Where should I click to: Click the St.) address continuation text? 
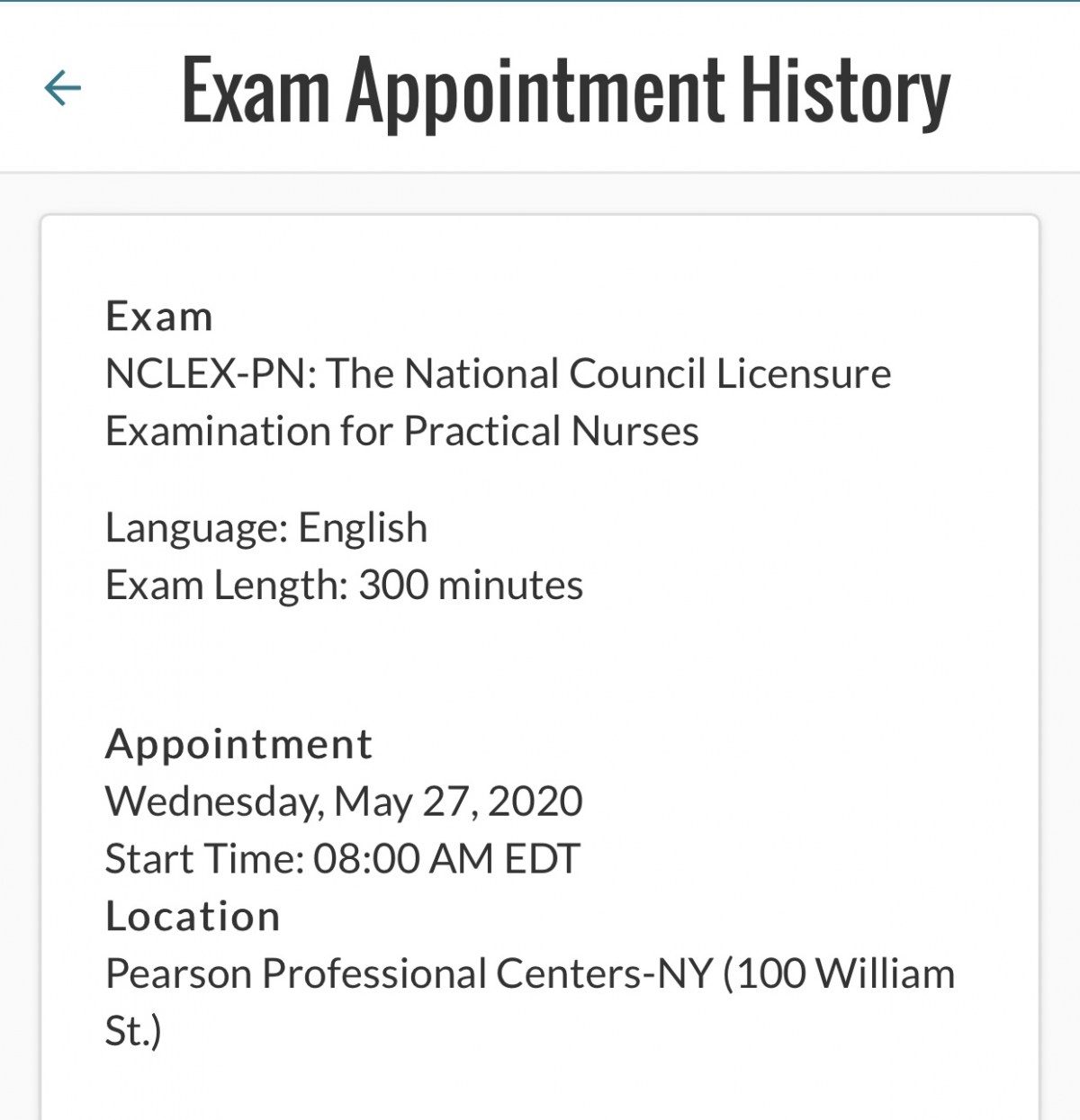click(133, 1032)
